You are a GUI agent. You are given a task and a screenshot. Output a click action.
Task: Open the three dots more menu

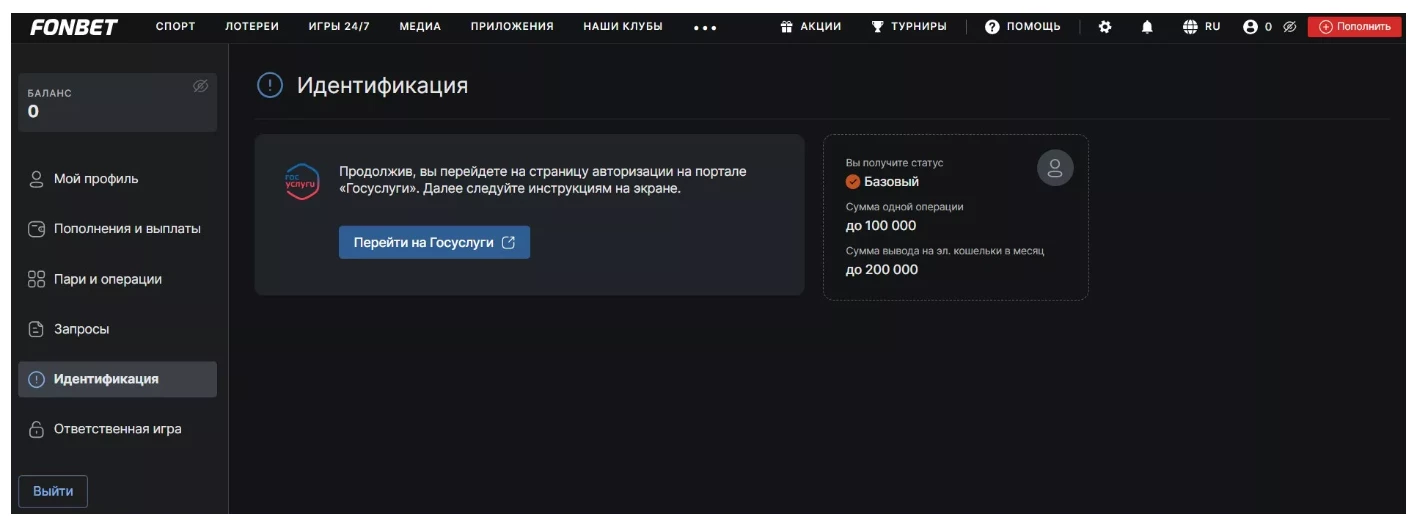coord(705,28)
